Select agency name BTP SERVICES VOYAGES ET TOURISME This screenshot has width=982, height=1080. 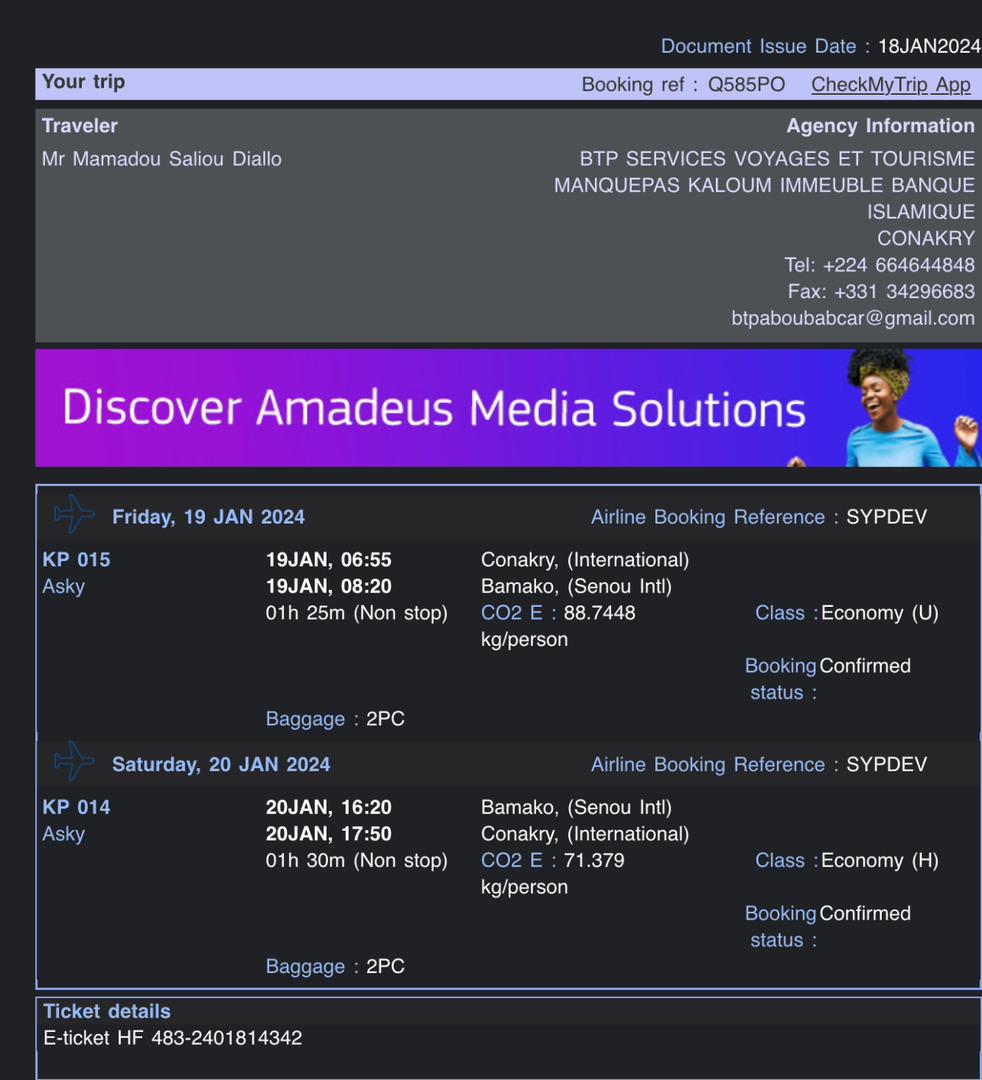[x=777, y=159]
